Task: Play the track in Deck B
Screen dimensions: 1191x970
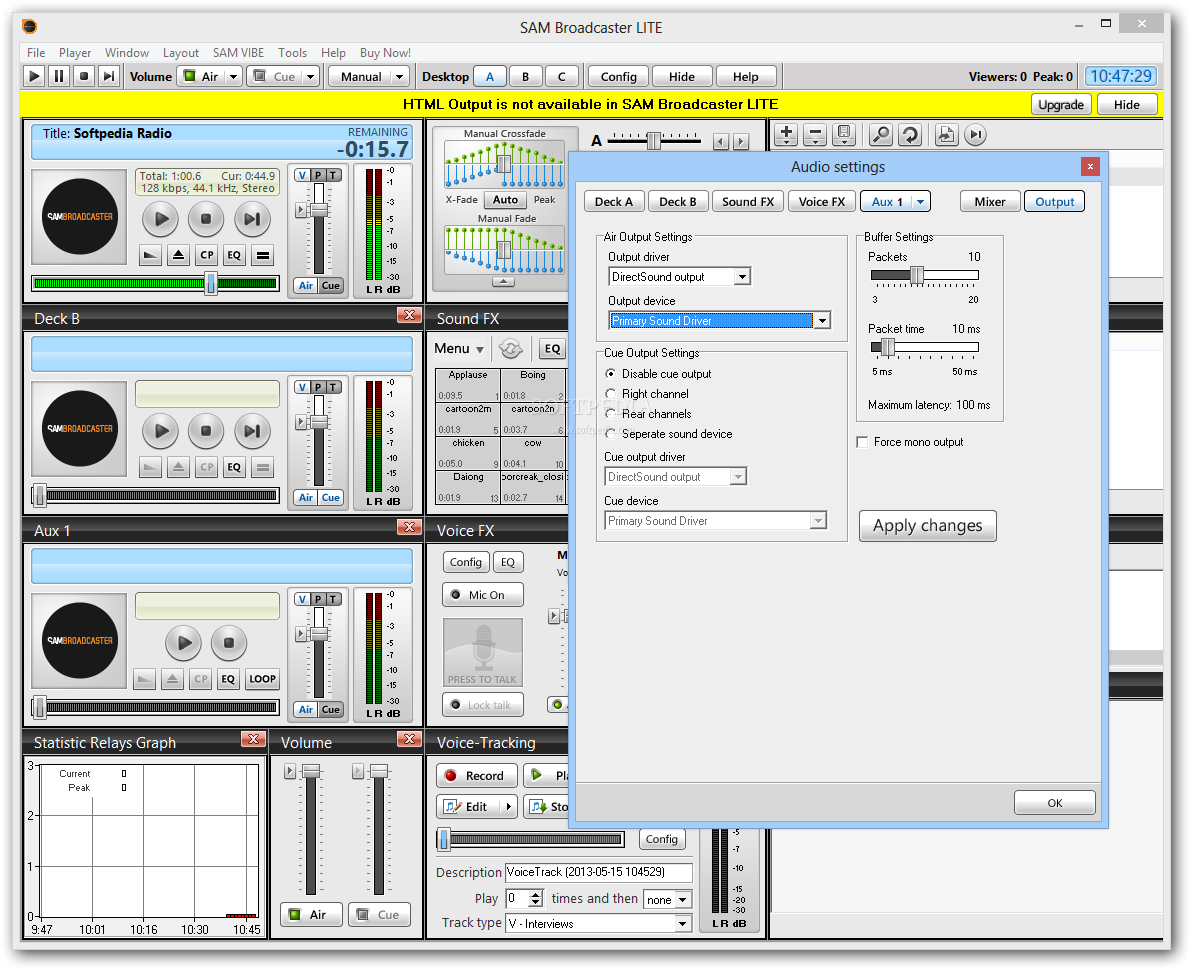Action: point(161,431)
